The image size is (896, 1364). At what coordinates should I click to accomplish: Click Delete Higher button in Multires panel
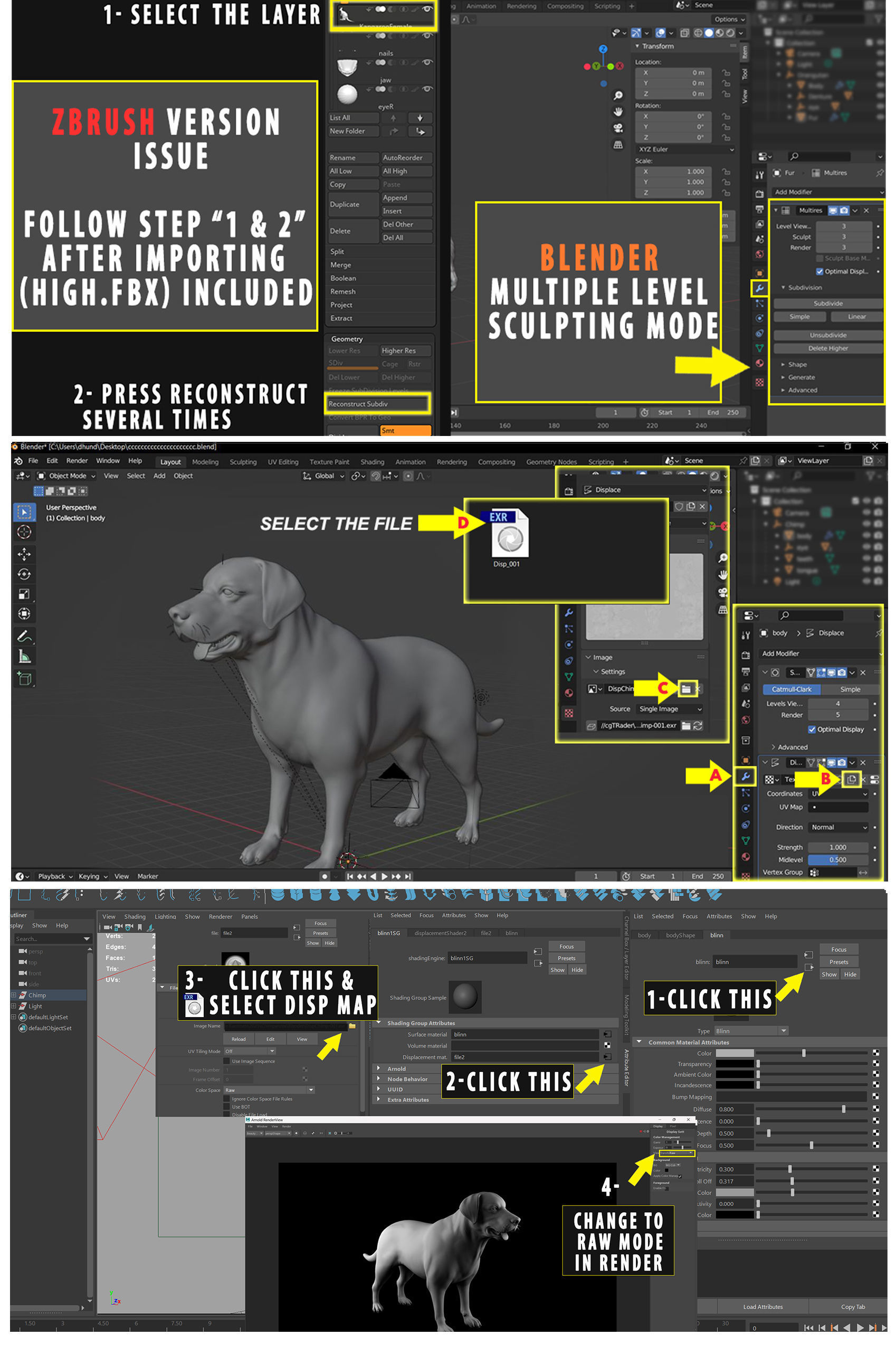827,348
